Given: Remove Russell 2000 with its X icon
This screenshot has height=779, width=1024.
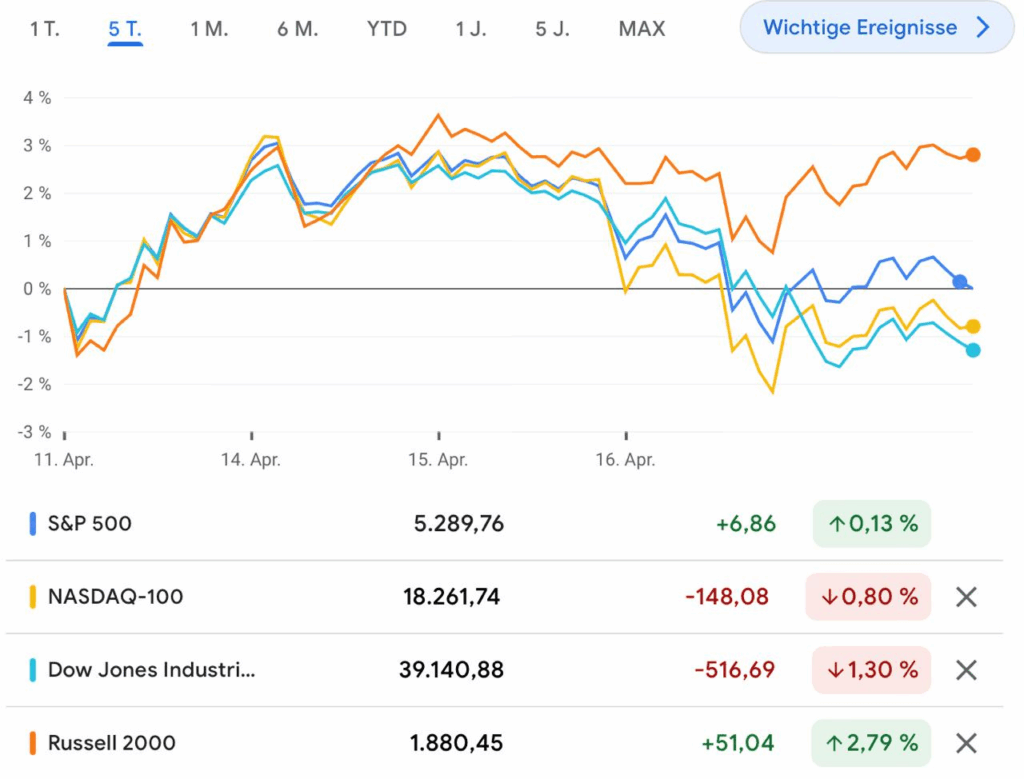Looking at the screenshot, I should click(x=965, y=743).
